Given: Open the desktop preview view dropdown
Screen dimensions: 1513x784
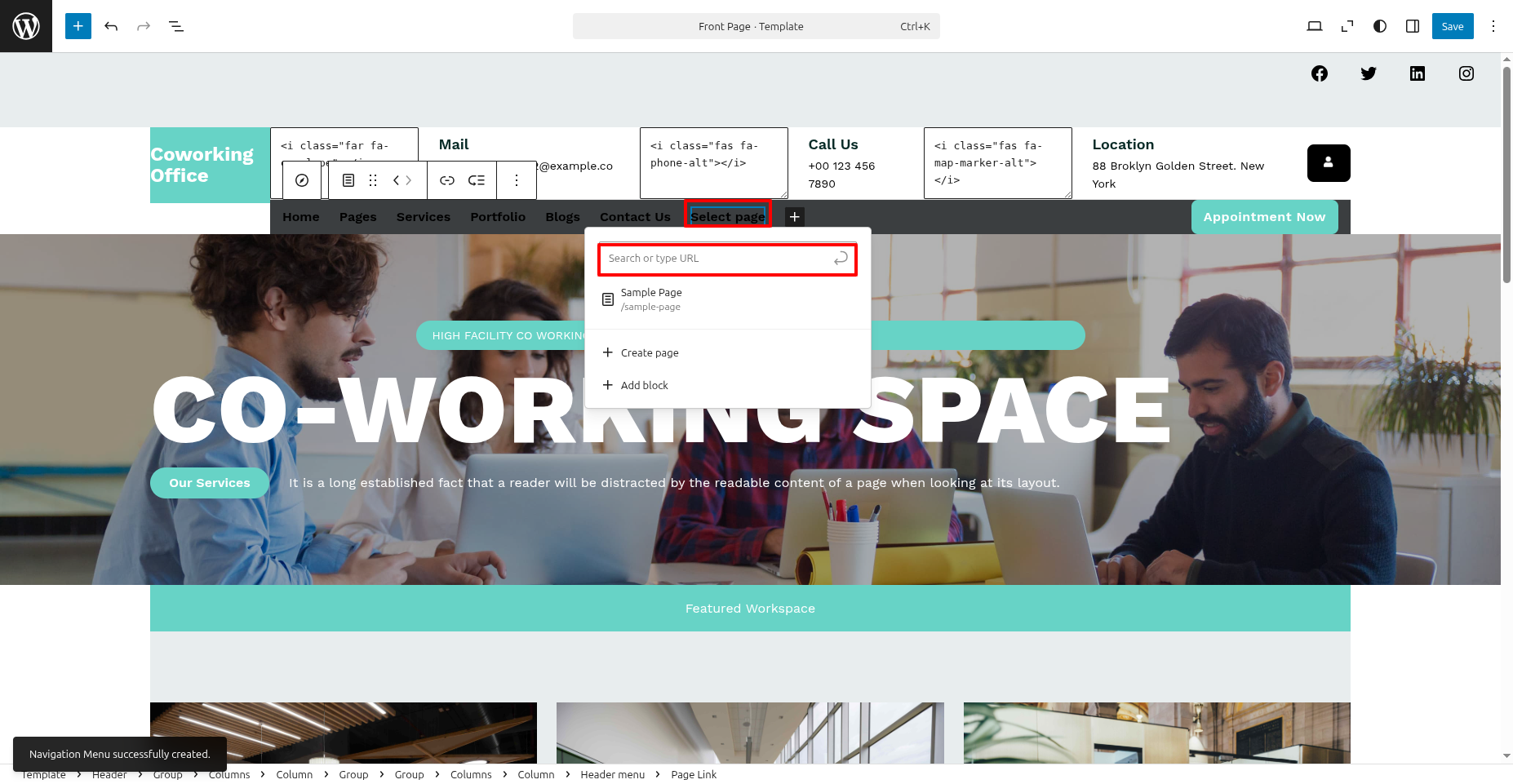Looking at the screenshot, I should [1314, 26].
